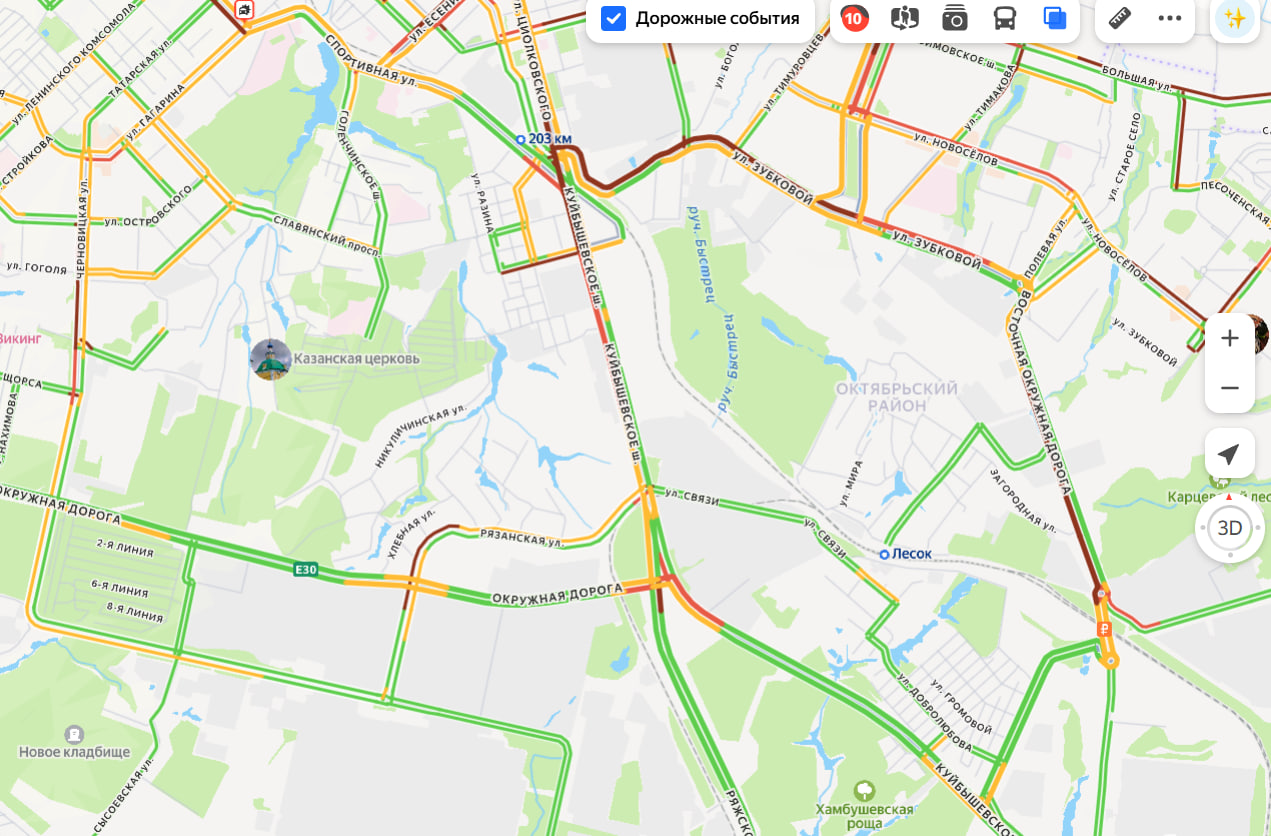Enable public transport bus layer
The height and width of the screenshot is (836, 1271).
[x=1005, y=18]
